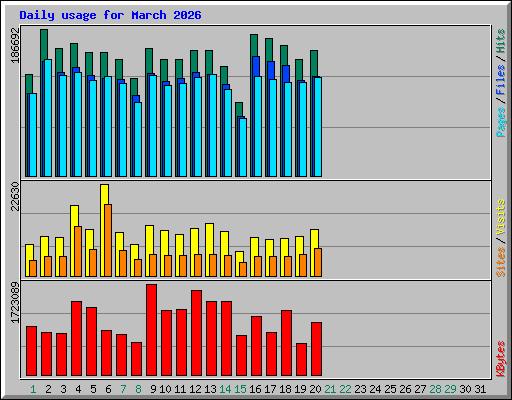This screenshot has width=512, height=400.
Task: Click the 1723089 KBytes axis value
Action: (x=15, y=302)
